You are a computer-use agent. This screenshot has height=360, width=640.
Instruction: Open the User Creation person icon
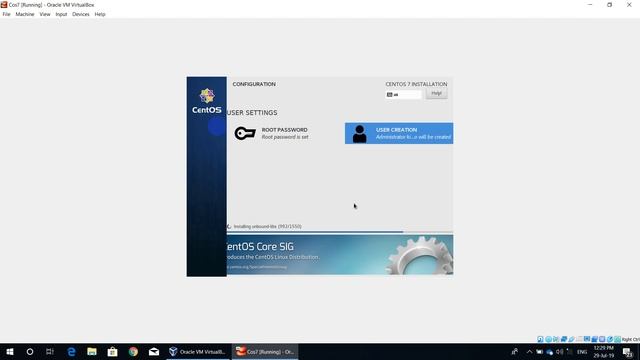[360, 133]
